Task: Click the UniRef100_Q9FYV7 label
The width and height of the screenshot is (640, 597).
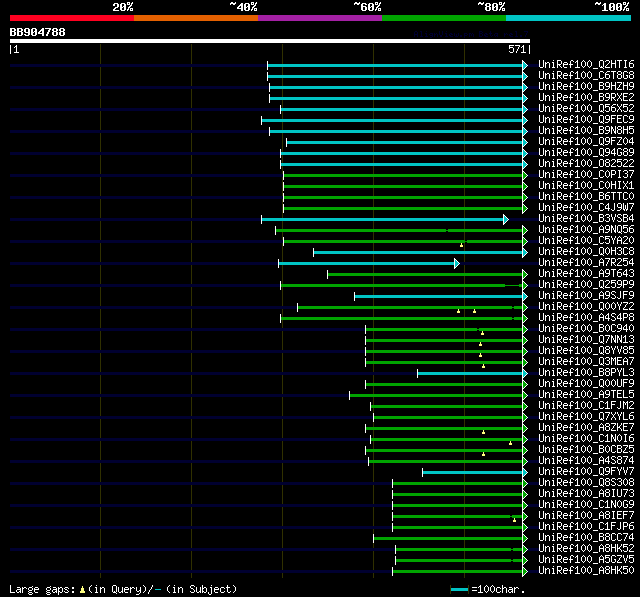Action: pyautogui.click(x=586, y=472)
